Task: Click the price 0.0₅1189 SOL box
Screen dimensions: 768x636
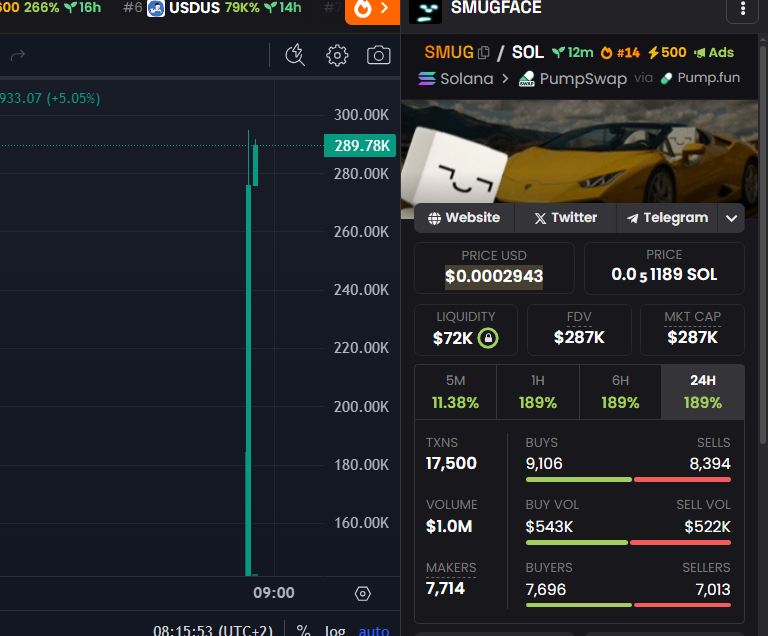Action: [x=664, y=268]
